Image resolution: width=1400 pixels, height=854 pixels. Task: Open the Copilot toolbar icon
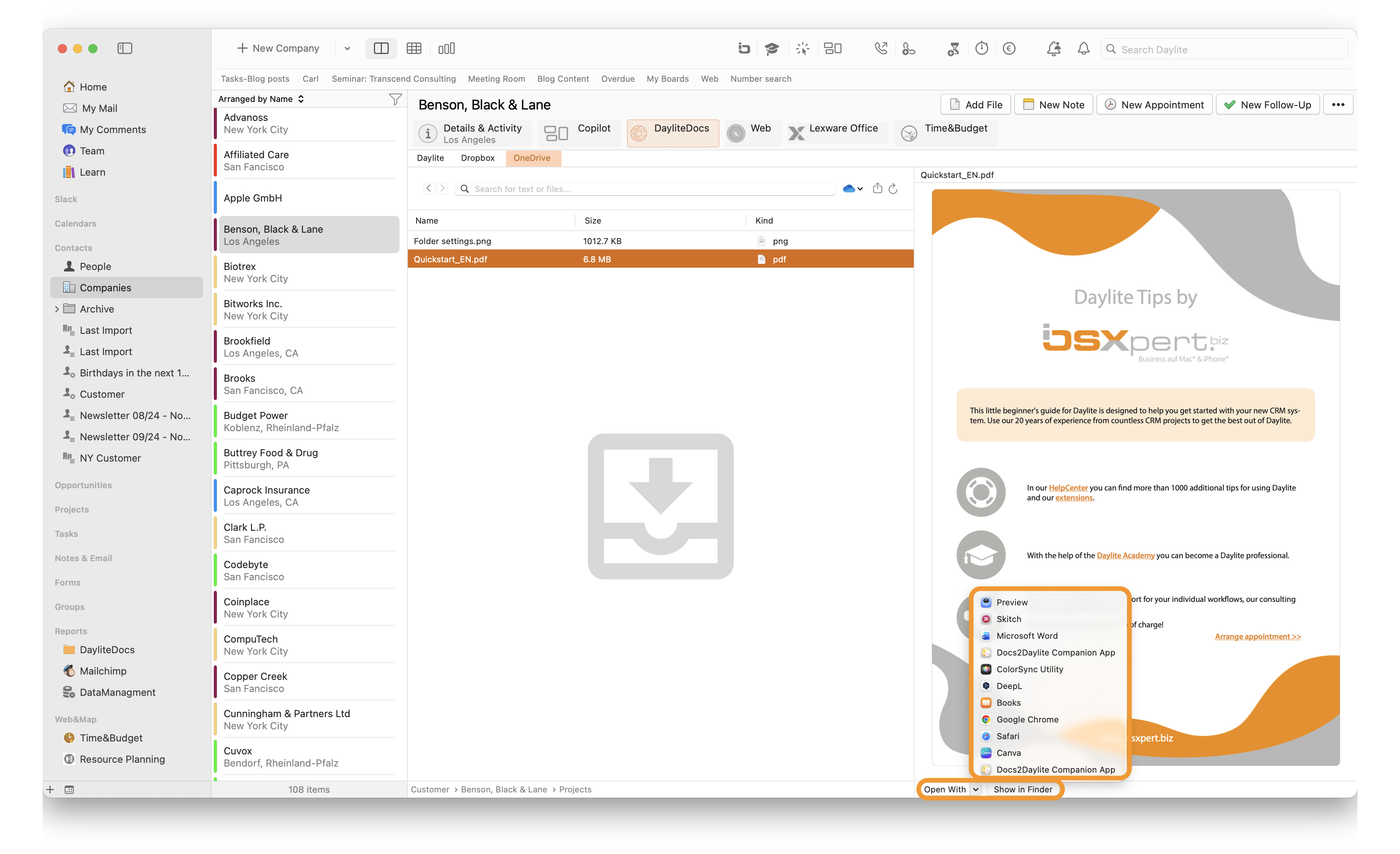click(832, 48)
